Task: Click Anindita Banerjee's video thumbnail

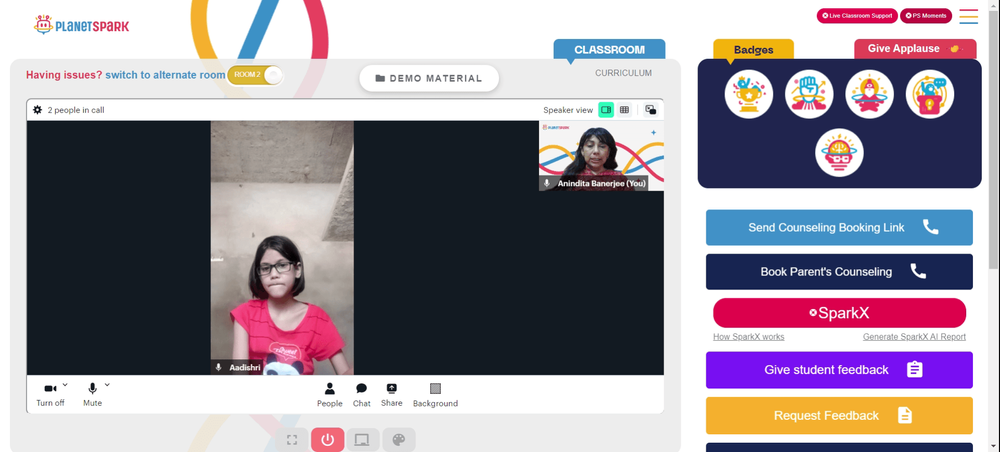Action: click(x=601, y=156)
